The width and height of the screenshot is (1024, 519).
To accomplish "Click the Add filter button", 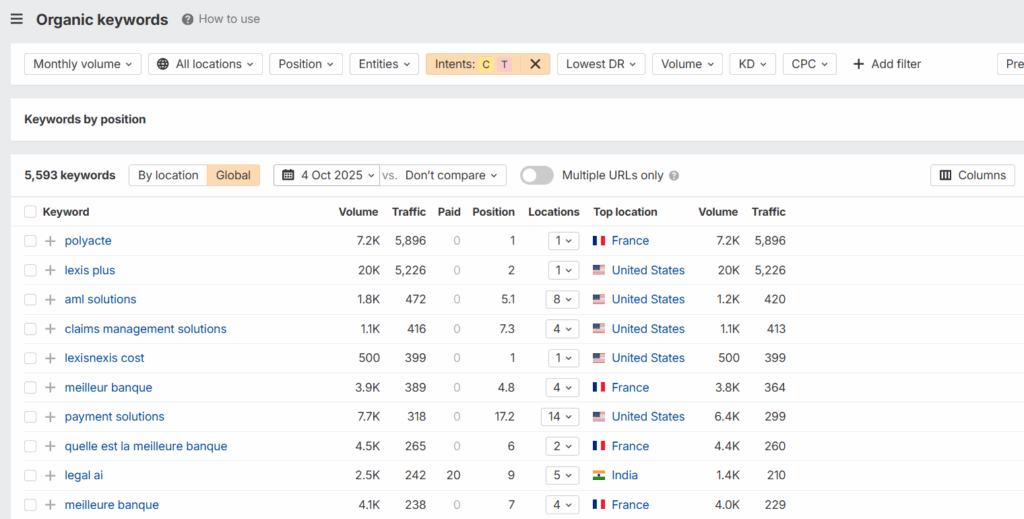I will (x=886, y=64).
